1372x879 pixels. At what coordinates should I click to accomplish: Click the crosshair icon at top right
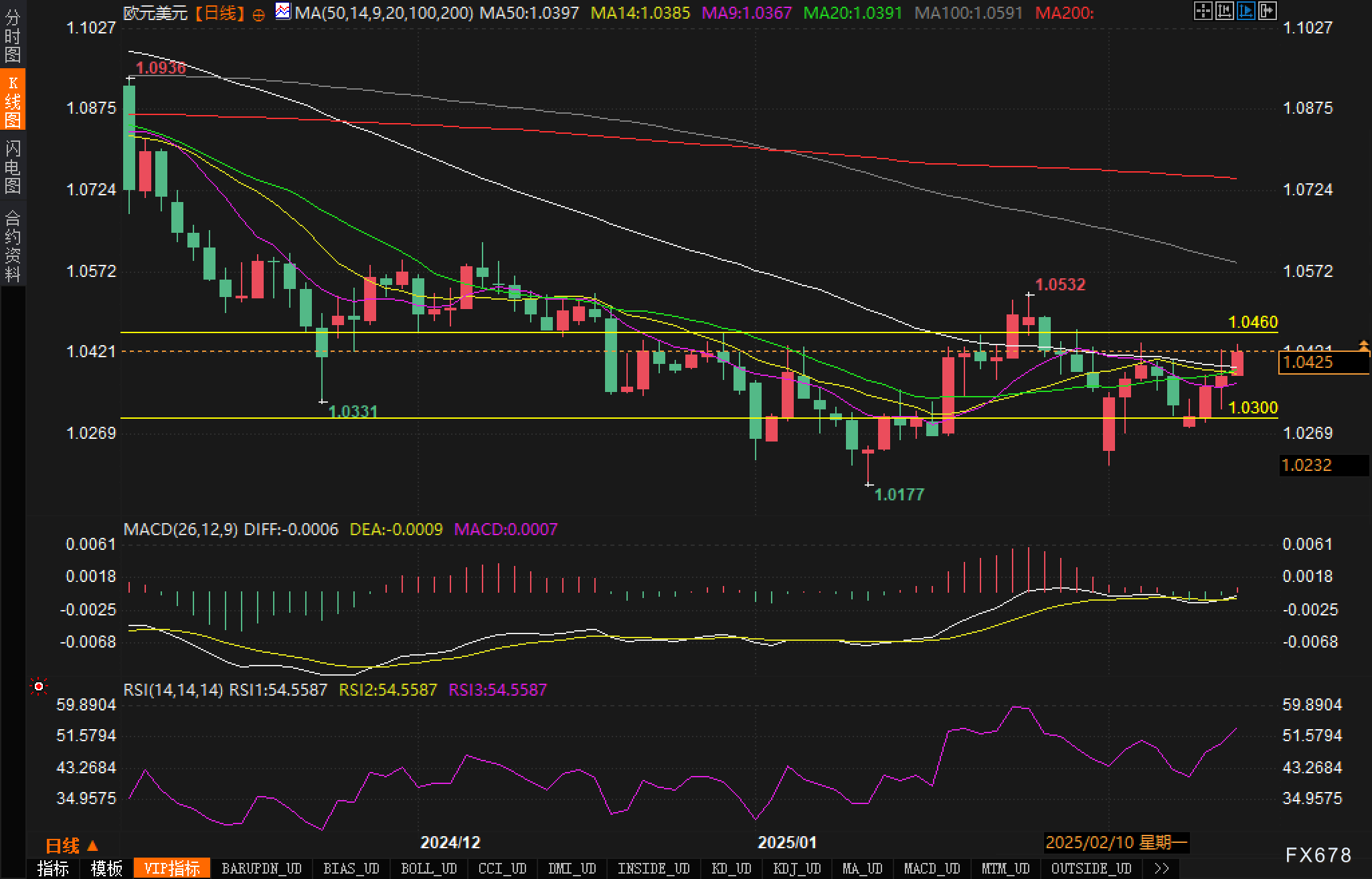pos(1203,11)
